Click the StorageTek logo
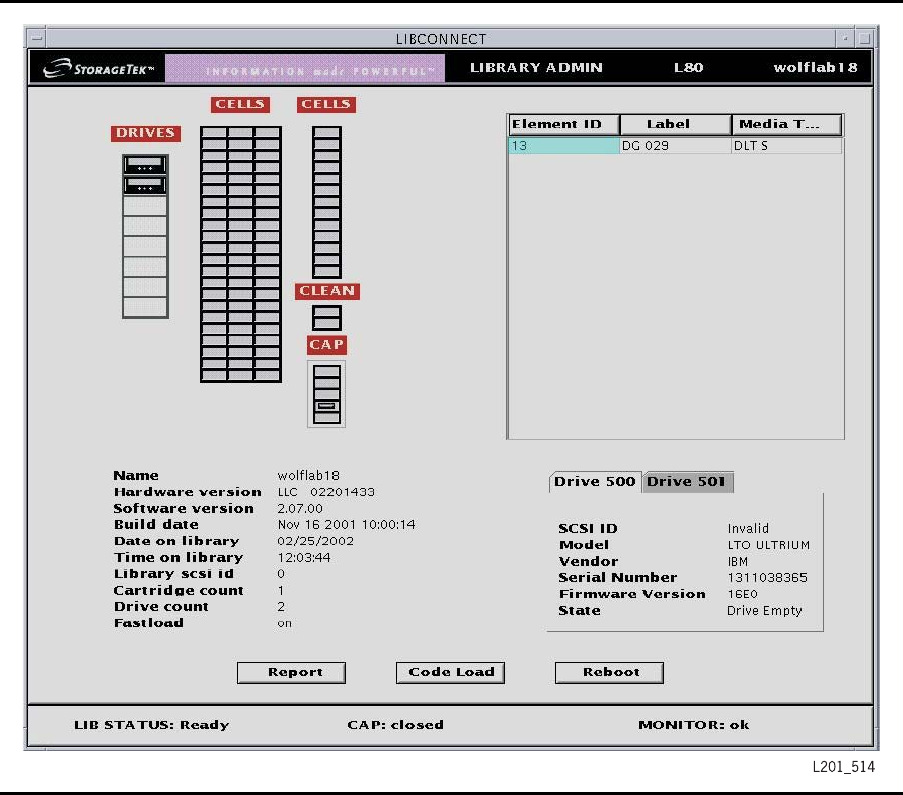Viewport: 903px width, 795px height. tap(98, 68)
